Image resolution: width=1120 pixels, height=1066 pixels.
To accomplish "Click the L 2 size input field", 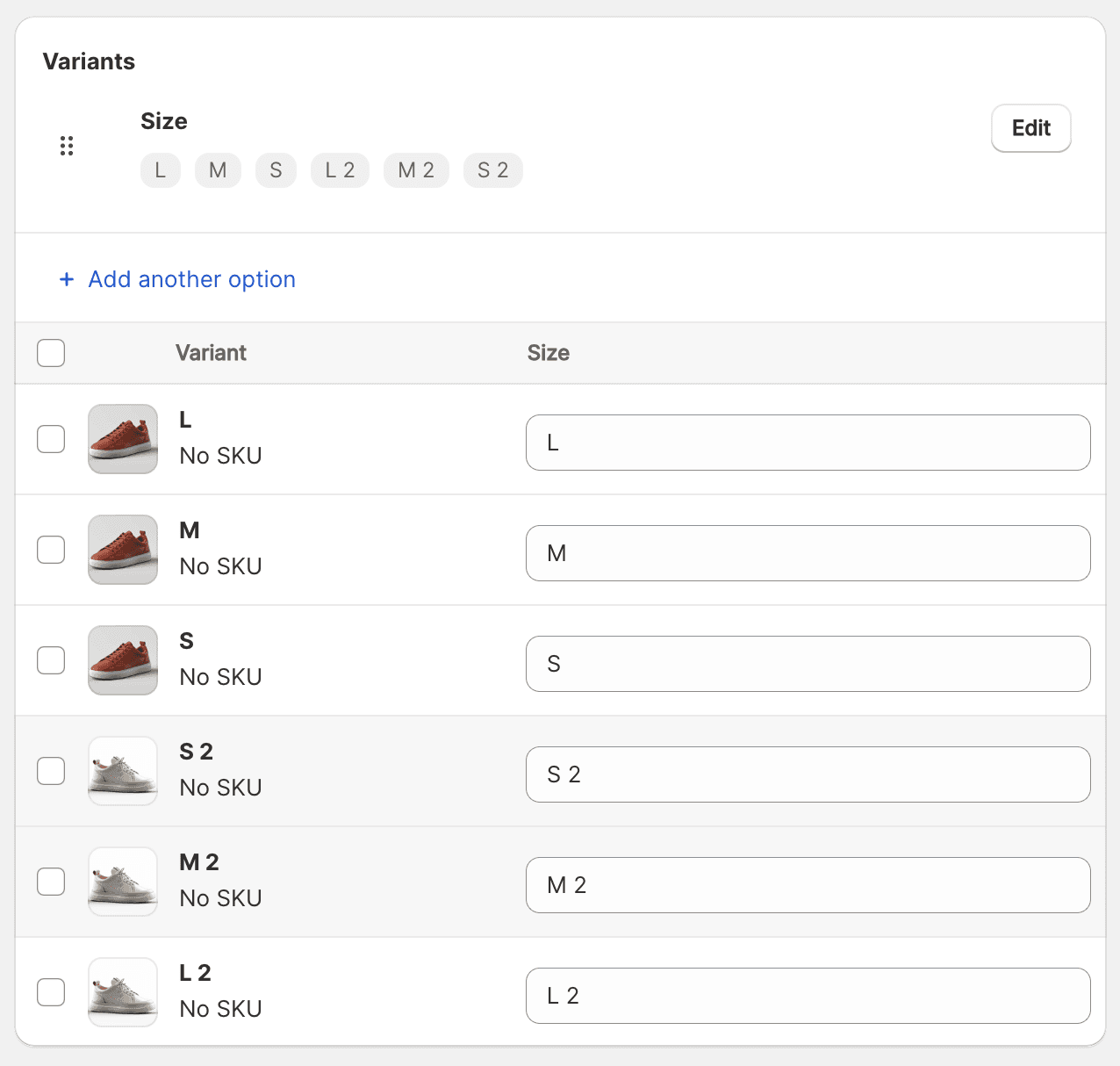I will 808,996.
